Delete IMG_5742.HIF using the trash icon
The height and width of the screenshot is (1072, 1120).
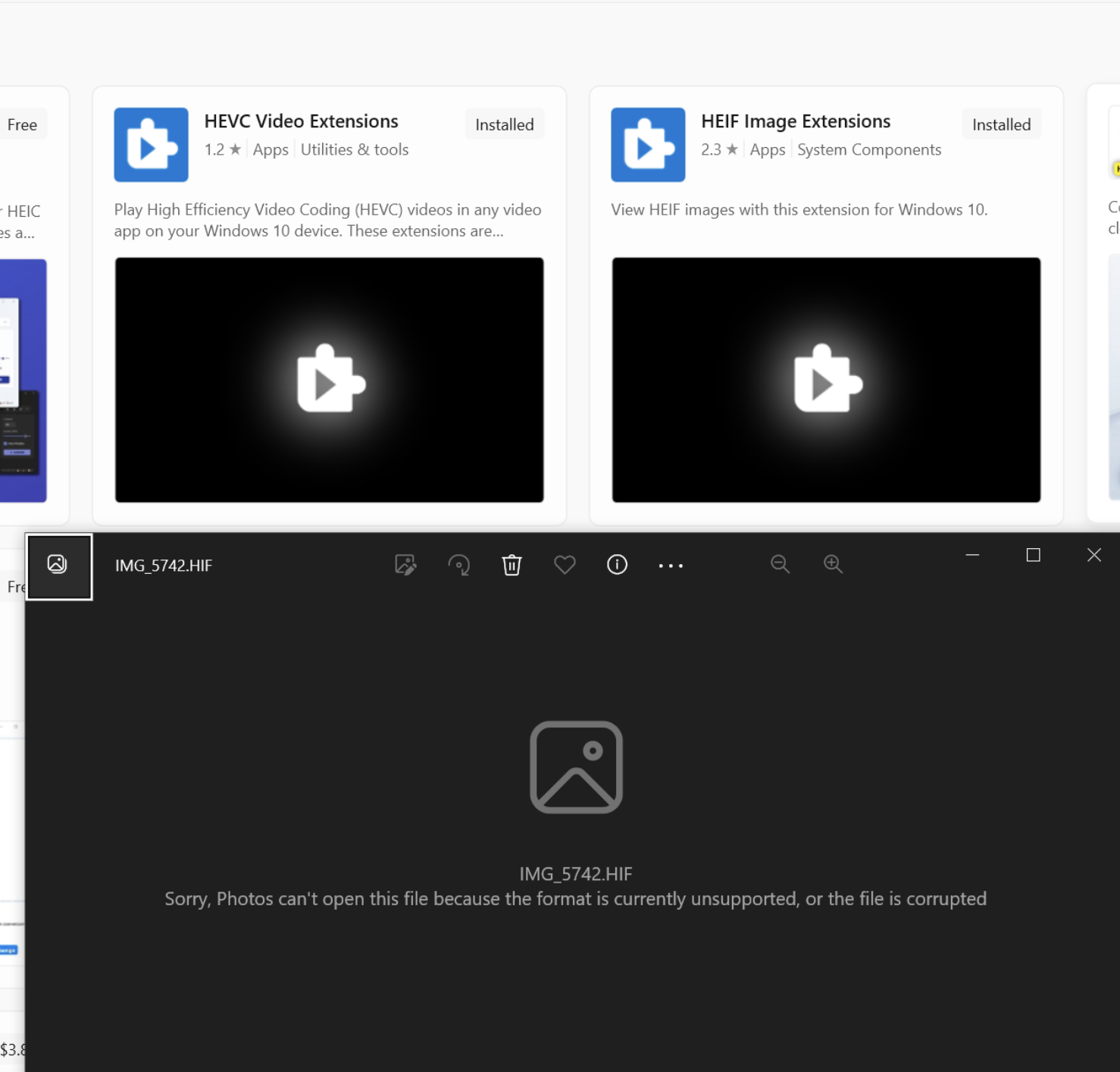click(512, 565)
